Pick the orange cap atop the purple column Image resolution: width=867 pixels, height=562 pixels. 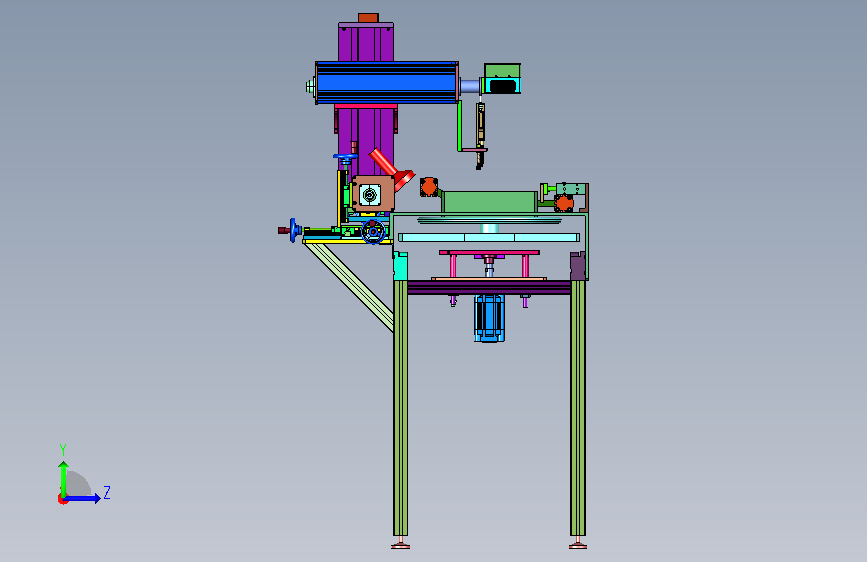[368, 18]
